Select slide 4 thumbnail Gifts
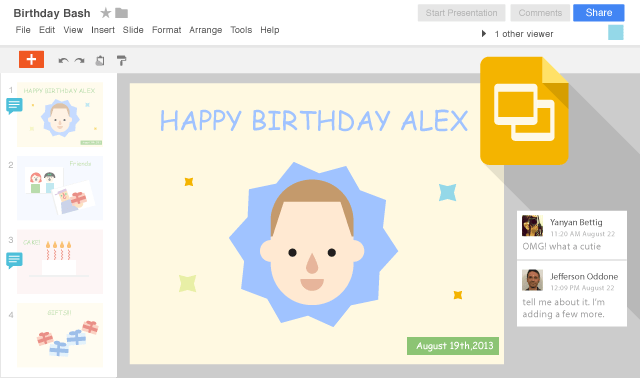This screenshot has width=640, height=378. [x=60, y=335]
